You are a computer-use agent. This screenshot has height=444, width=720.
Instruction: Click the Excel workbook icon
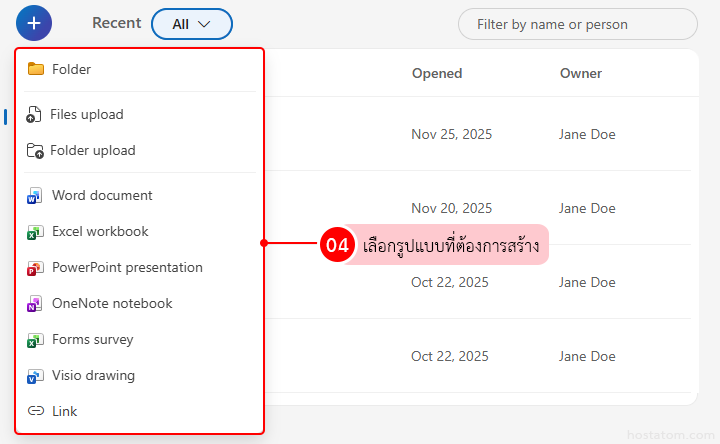point(35,231)
